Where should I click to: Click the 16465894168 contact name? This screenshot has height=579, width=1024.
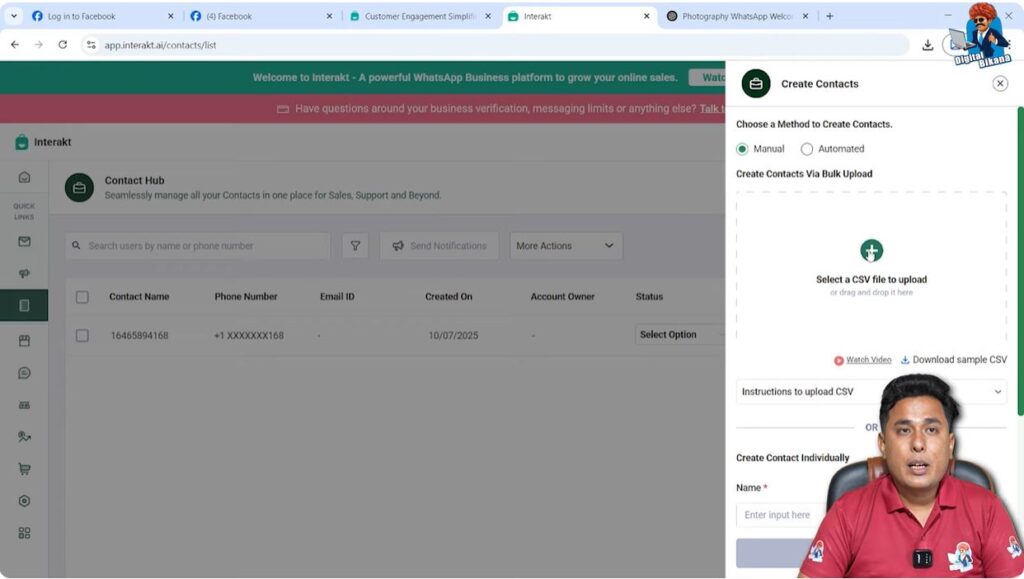139,336
